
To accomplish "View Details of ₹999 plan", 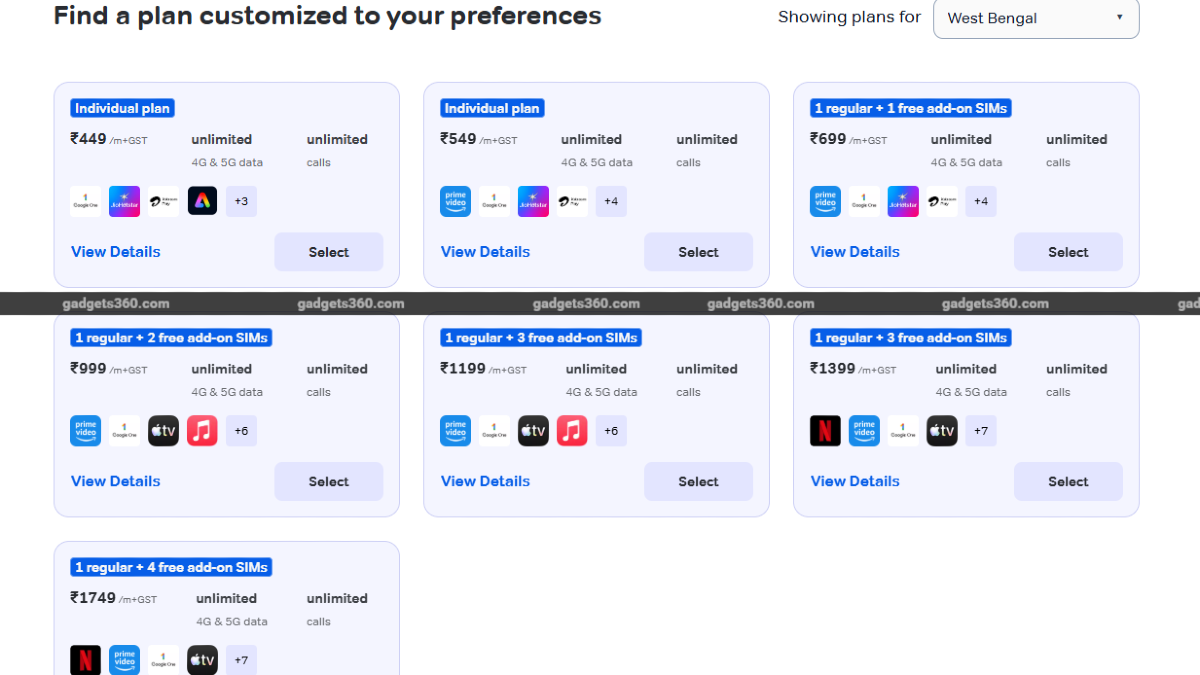I will (x=115, y=481).
